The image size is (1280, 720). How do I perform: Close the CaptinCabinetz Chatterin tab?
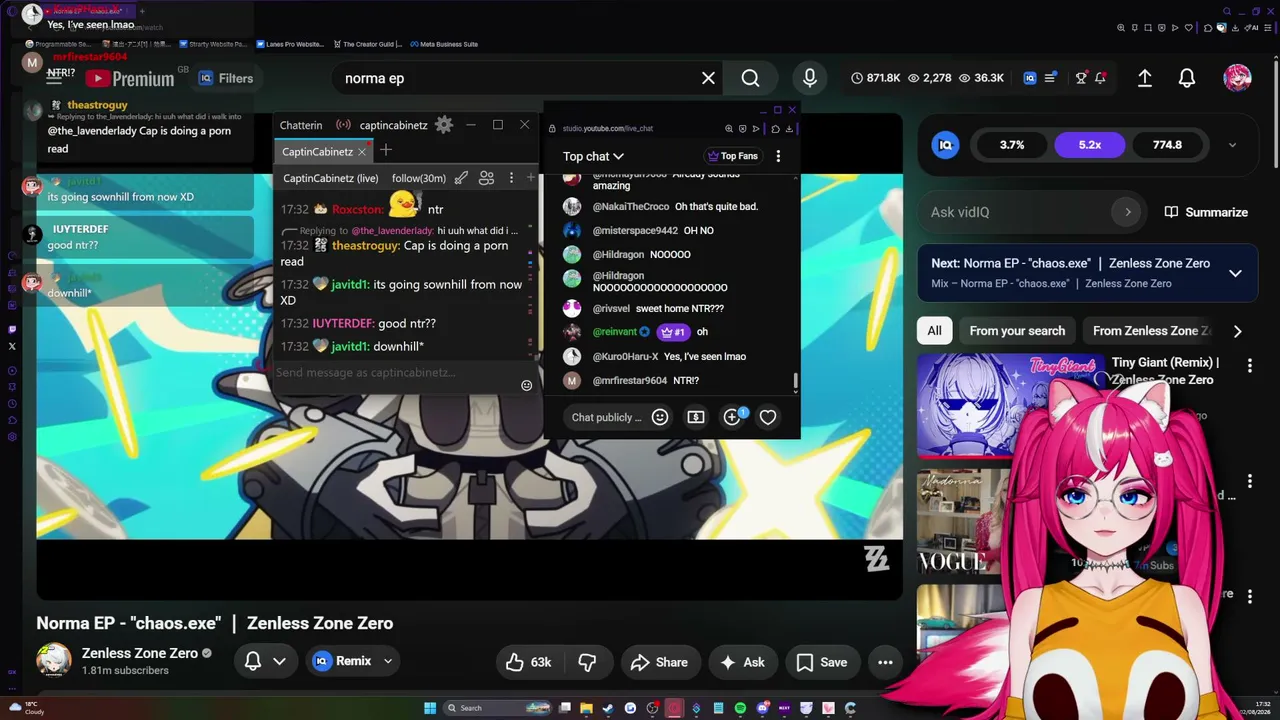point(362,152)
